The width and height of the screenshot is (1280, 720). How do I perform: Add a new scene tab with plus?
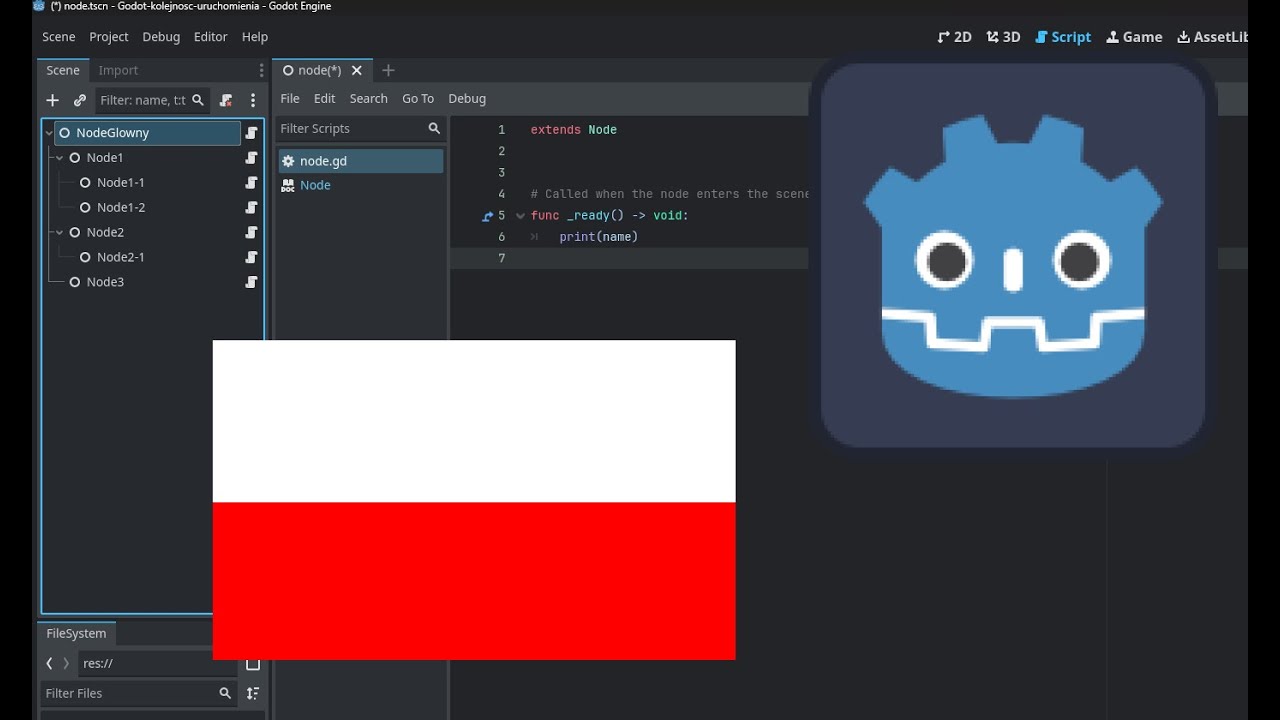[x=389, y=70]
